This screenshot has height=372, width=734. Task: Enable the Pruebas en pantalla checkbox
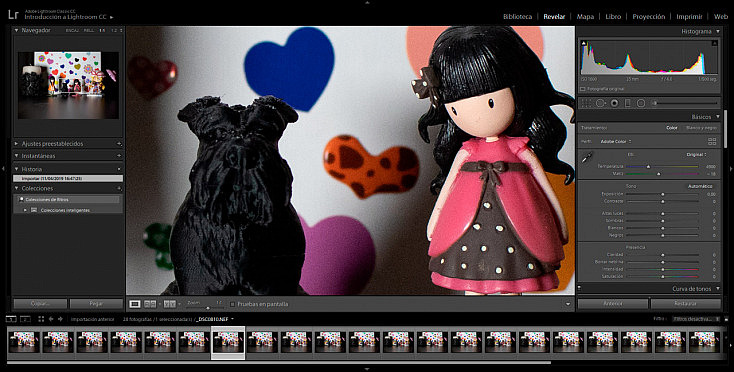point(233,304)
